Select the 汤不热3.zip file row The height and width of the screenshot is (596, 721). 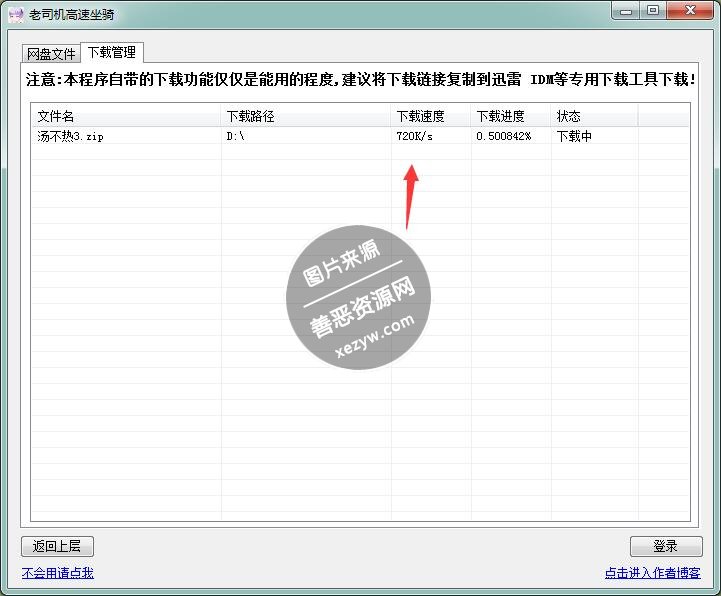click(x=360, y=136)
